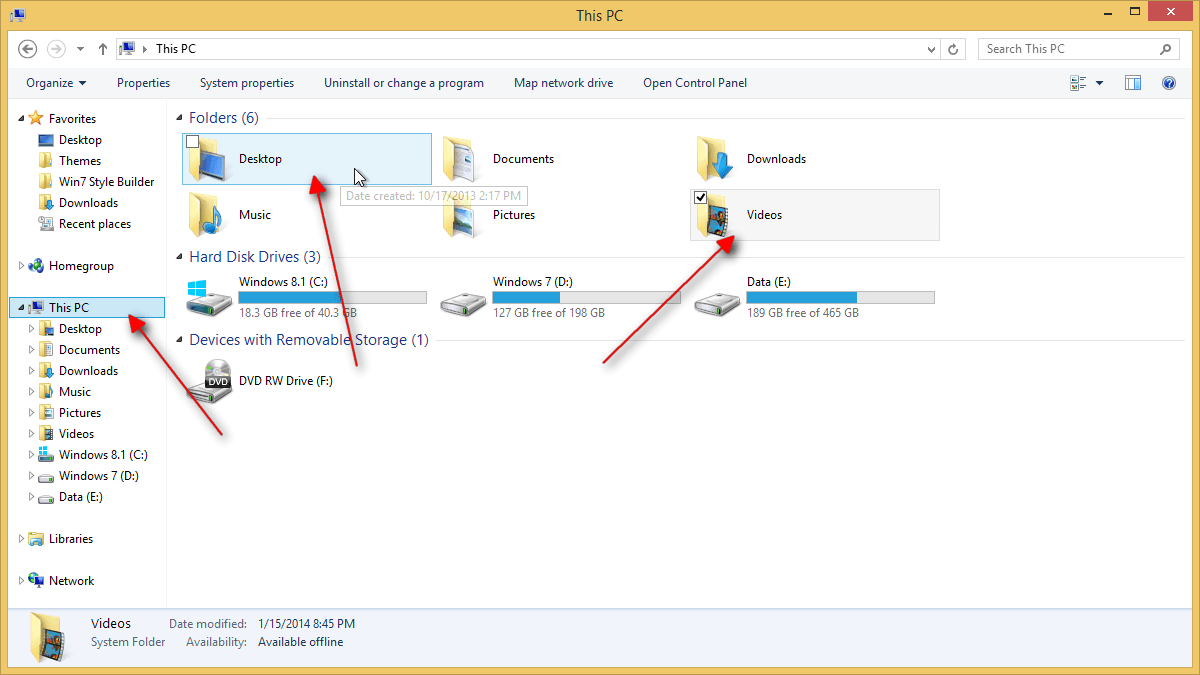This screenshot has width=1200, height=675.
Task: Open the Downloads folder in Folders group
Action: tap(716, 159)
